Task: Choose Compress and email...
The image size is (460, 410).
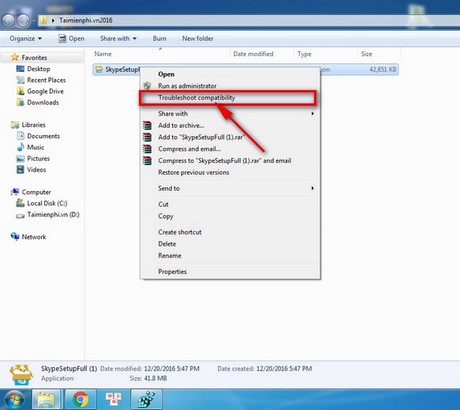Action: 189,149
